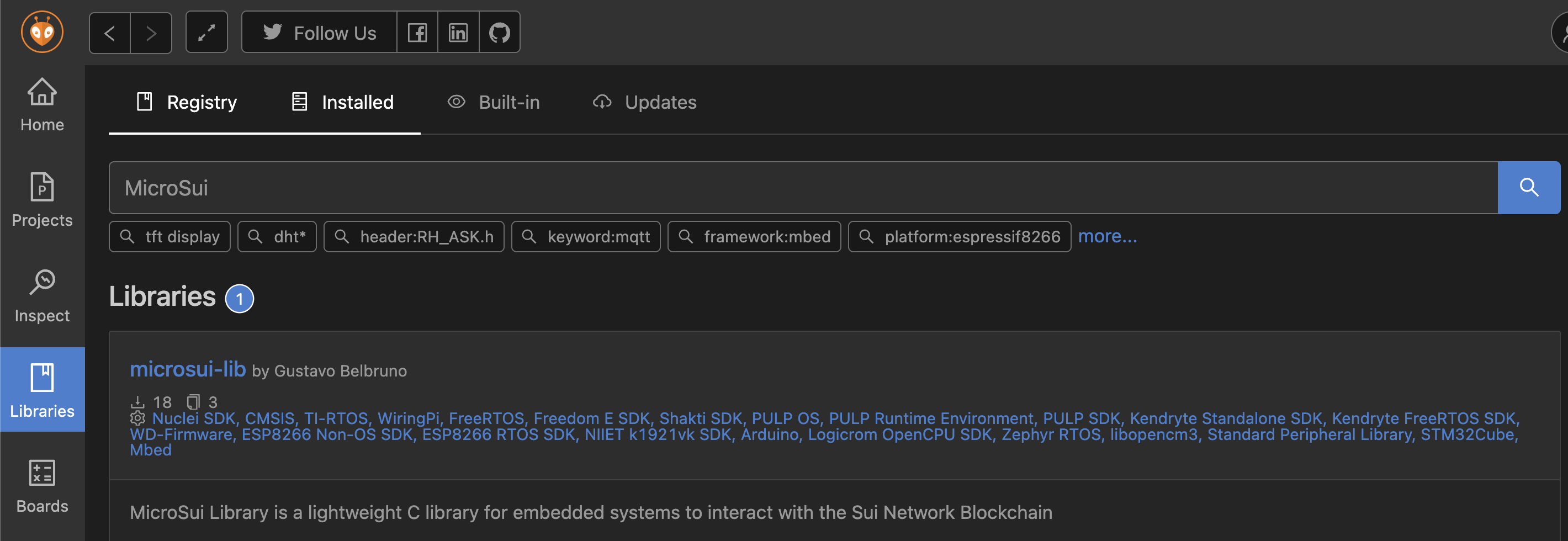The width and height of the screenshot is (1568, 541).
Task: Switch to the Built-in tab
Action: click(x=494, y=102)
